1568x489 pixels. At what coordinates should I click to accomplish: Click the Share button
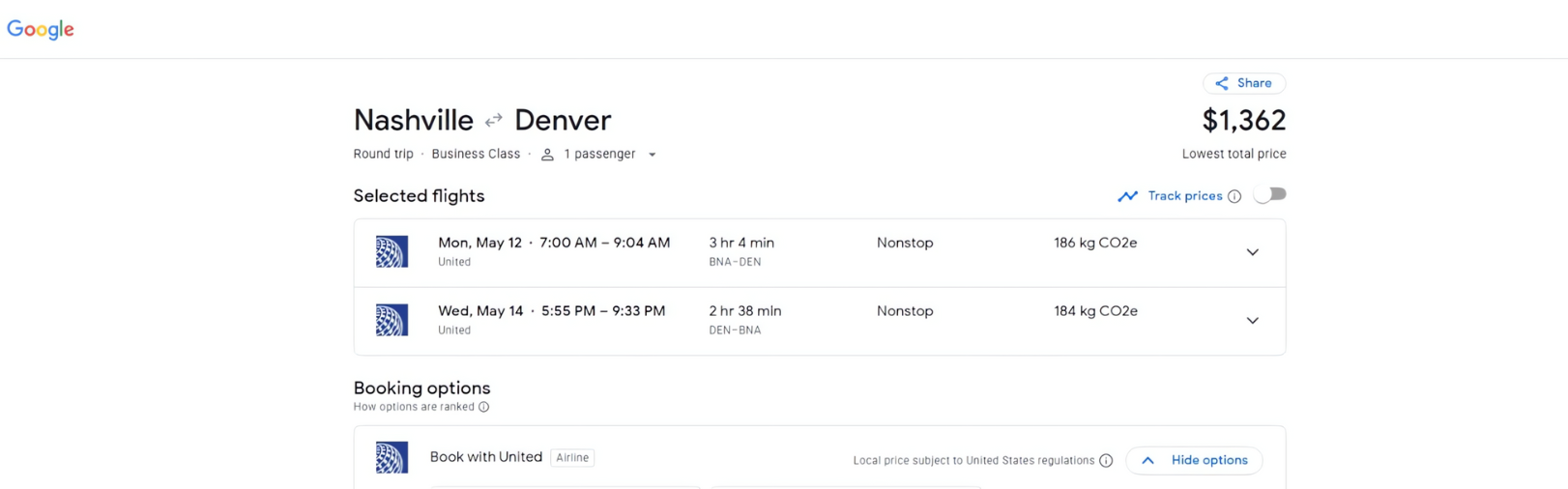point(1243,83)
